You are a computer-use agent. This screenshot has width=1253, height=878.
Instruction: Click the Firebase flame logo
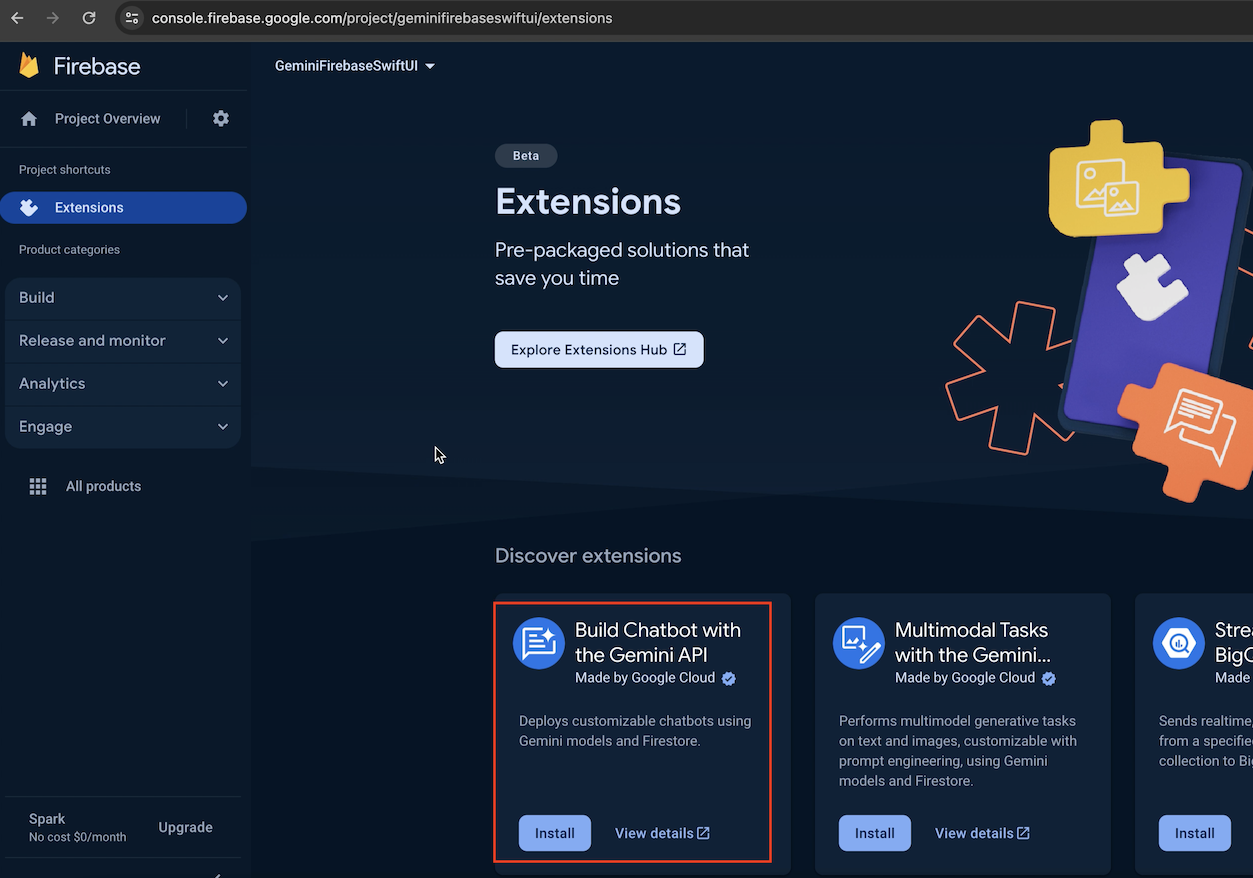click(x=29, y=66)
